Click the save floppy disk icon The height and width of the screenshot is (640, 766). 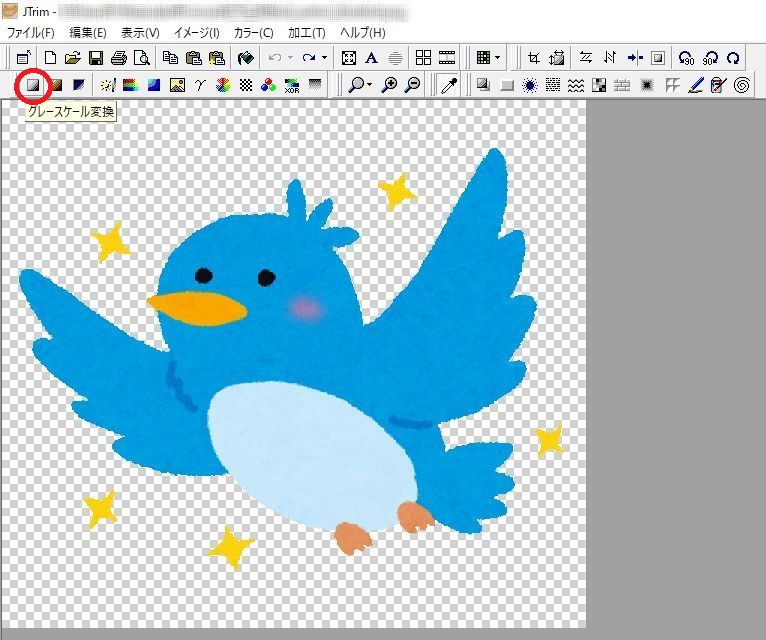pyautogui.click(x=96, y=58)
